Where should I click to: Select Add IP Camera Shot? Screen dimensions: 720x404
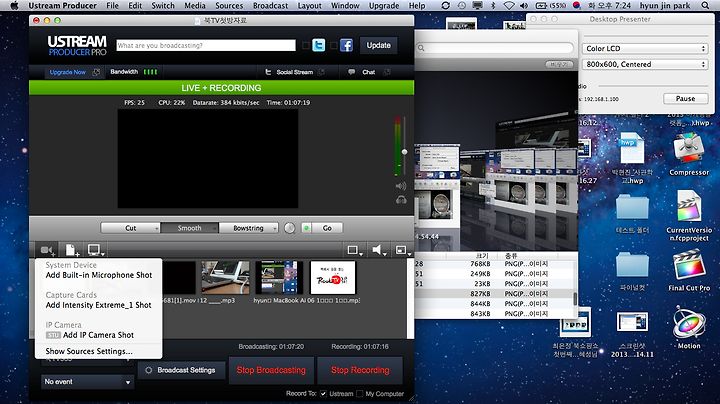[x=99, y=335]
